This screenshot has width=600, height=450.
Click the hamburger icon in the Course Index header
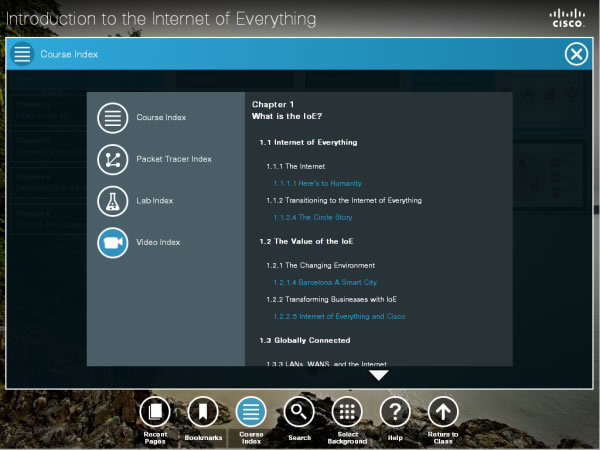pyautogui.click(x=22, y=54)
